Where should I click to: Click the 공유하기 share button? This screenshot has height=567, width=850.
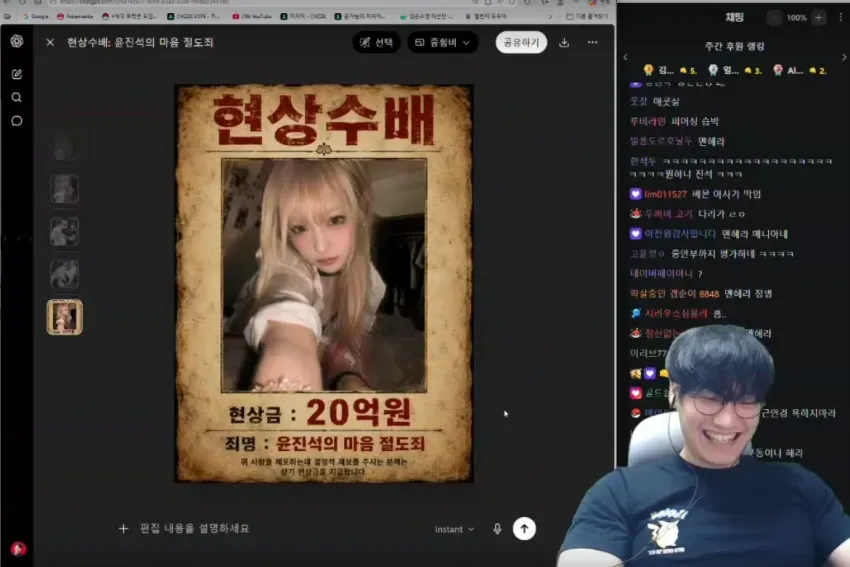[x=521, y=42]
